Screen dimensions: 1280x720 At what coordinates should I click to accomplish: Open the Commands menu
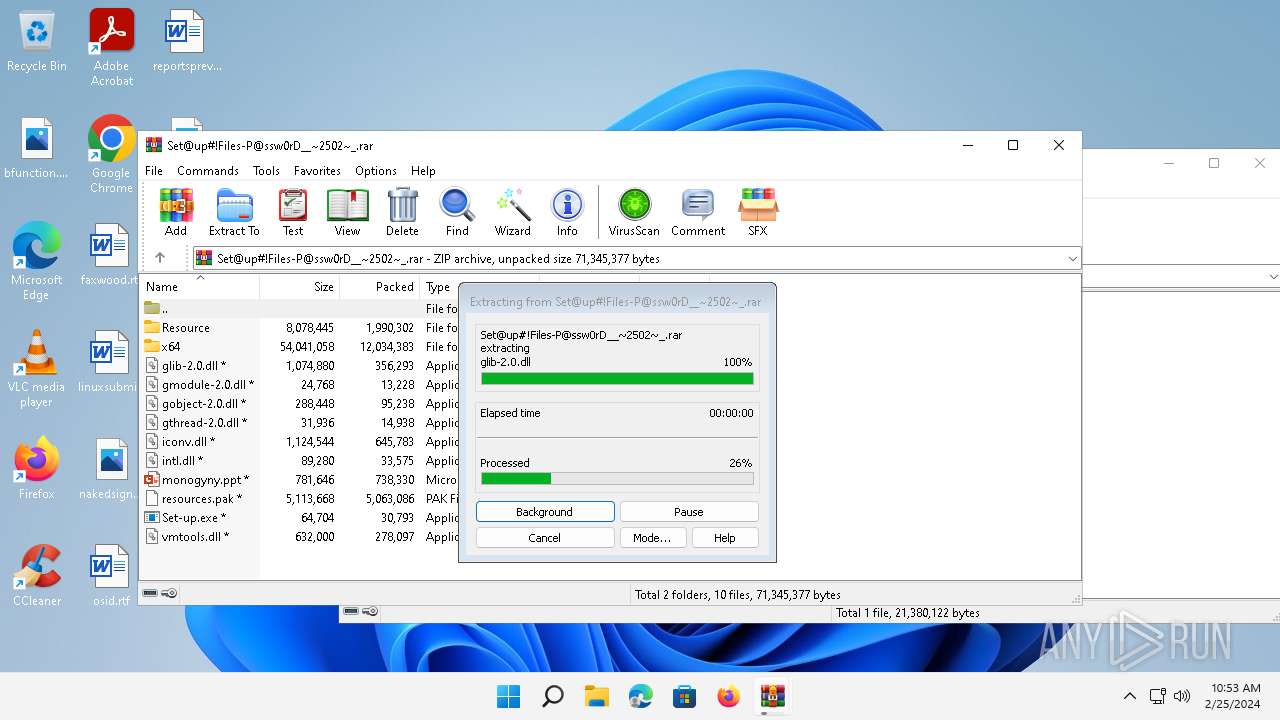[208, 171]
